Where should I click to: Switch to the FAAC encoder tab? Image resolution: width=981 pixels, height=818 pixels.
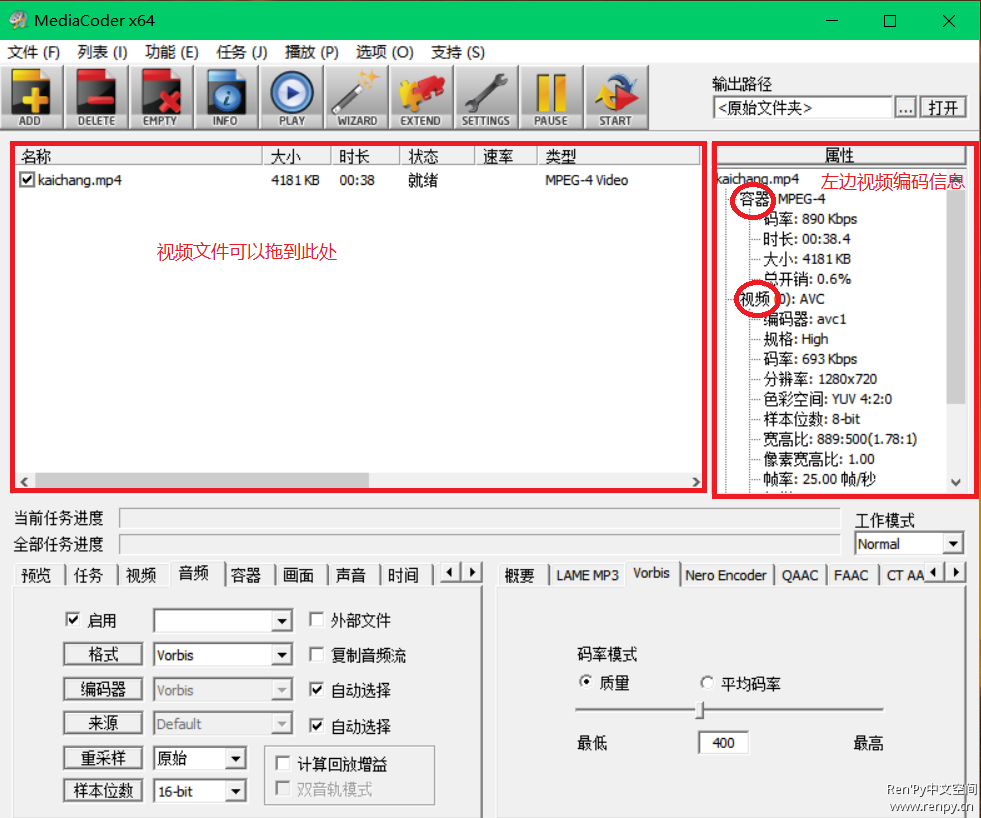coord(851,575)
